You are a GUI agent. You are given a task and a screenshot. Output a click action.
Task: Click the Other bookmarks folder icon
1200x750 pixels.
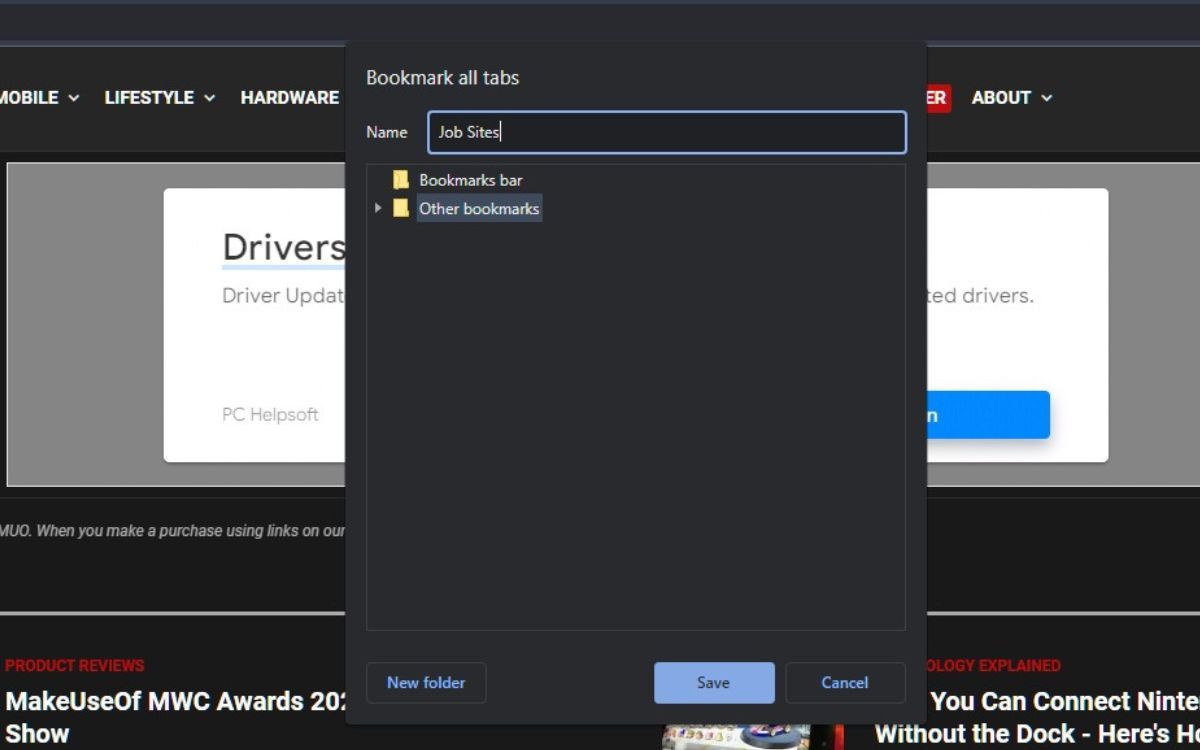[401, 208]
